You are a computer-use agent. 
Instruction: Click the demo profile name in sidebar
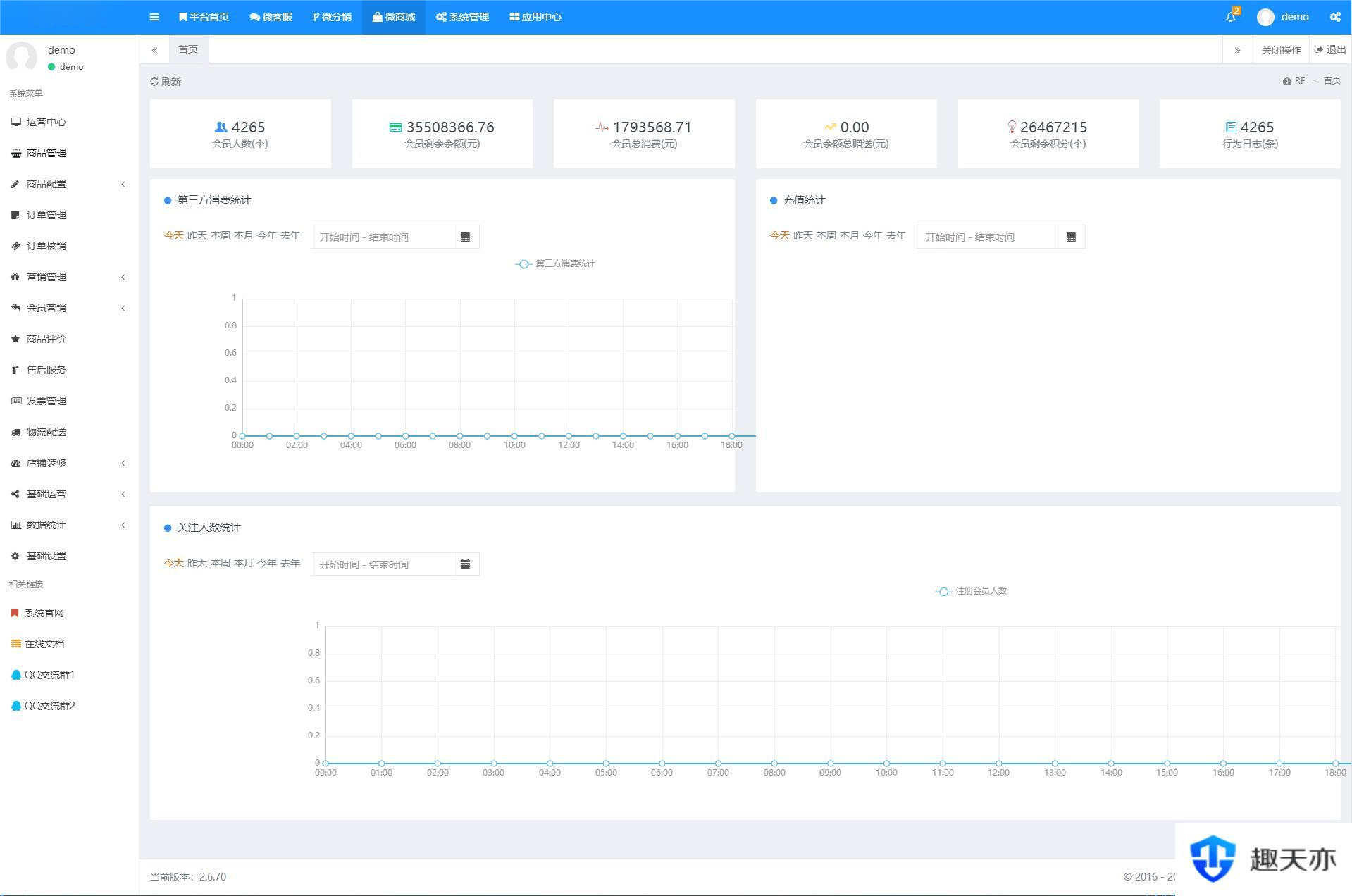click(61, 50)
